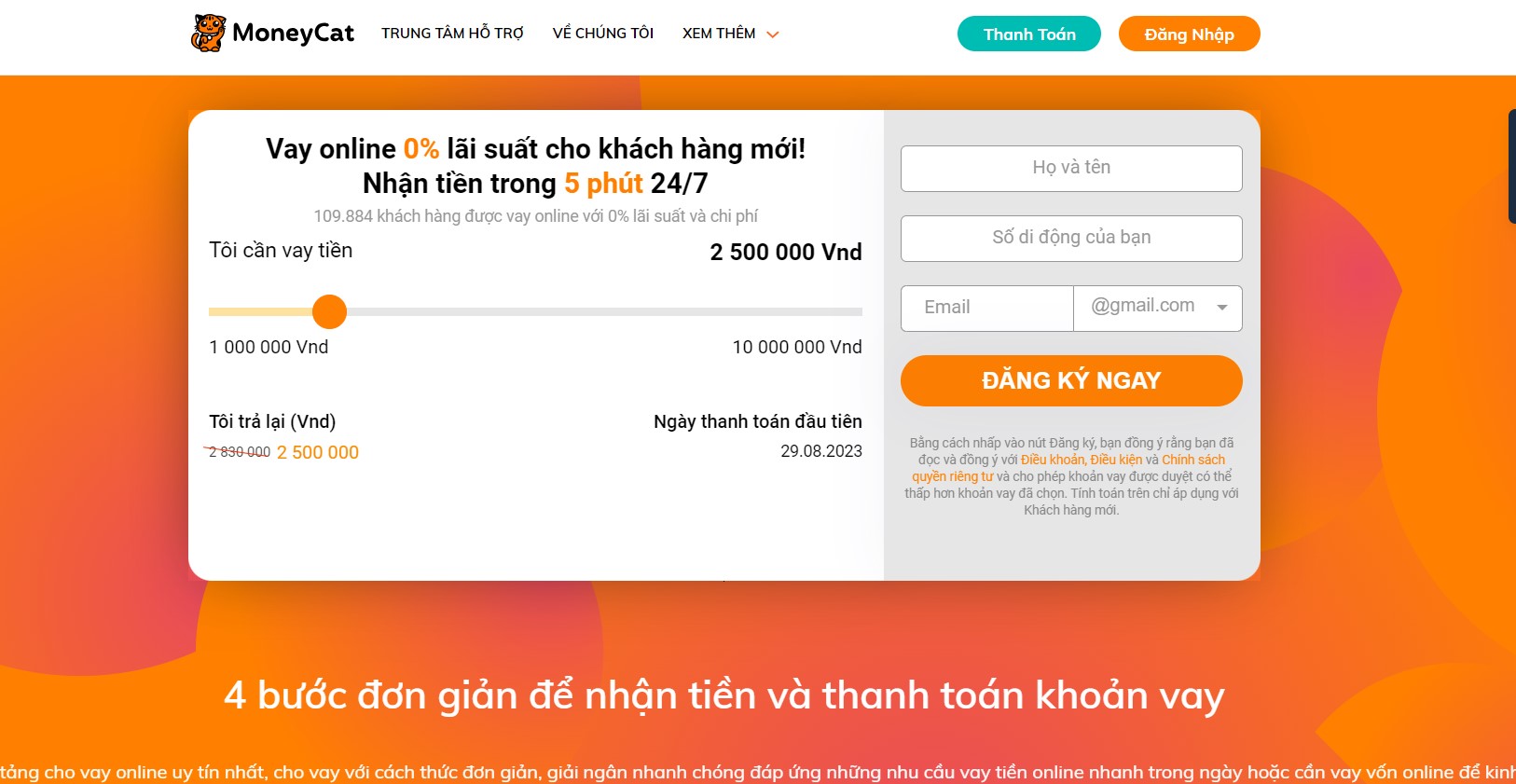The height and width of the screenshot is (784, 1516).
Task: Click the dark tab at right screen edge
Action: (1511, 166)
